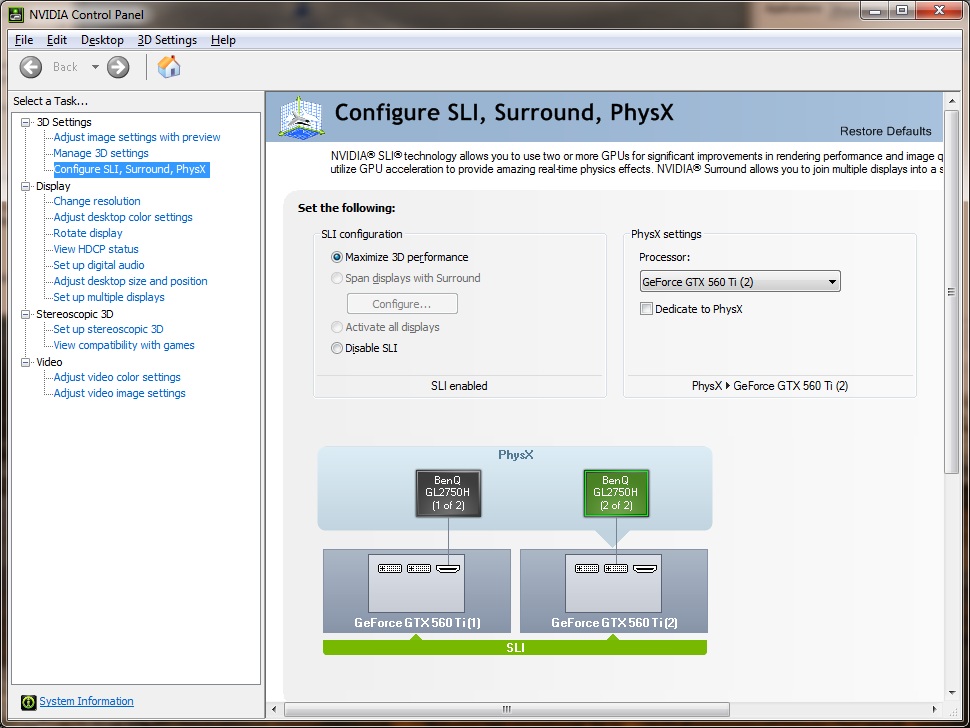Click the SLI page header icon
This screenshot has width=970, height=728.
click(x=301, y=116)
